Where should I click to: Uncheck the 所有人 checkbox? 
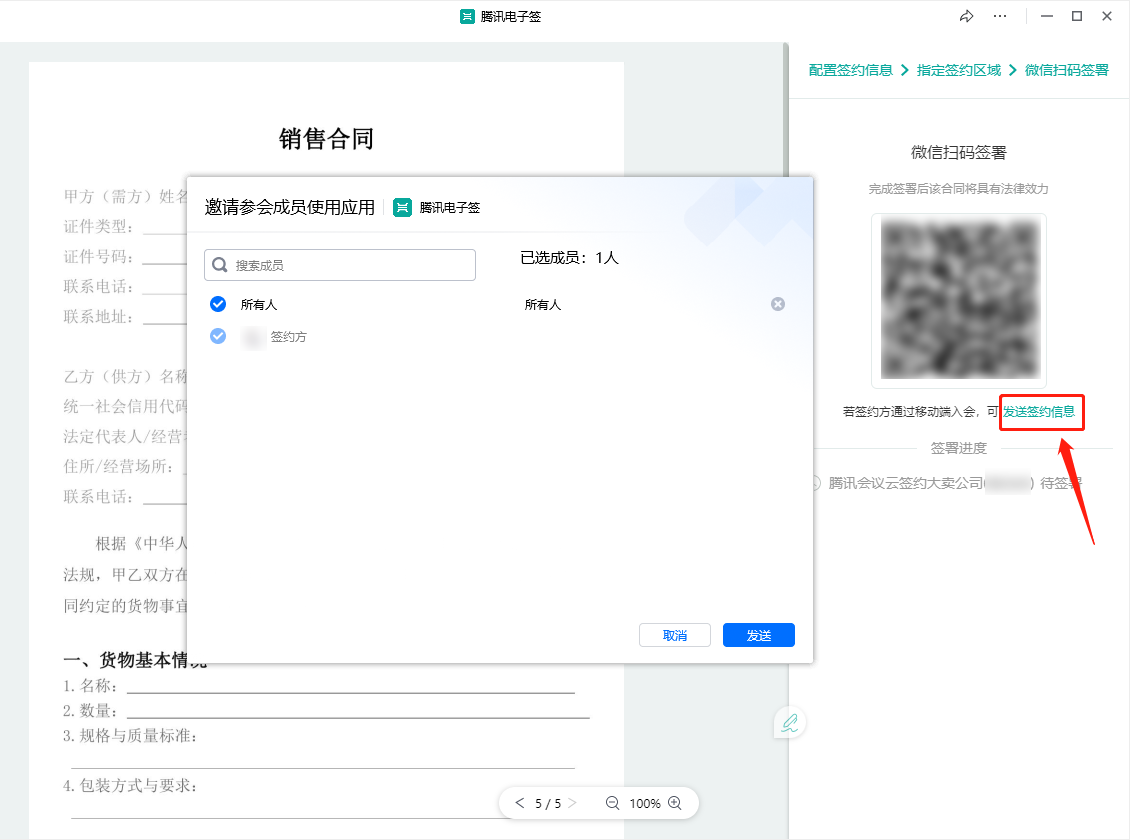(x=218, y=304)
